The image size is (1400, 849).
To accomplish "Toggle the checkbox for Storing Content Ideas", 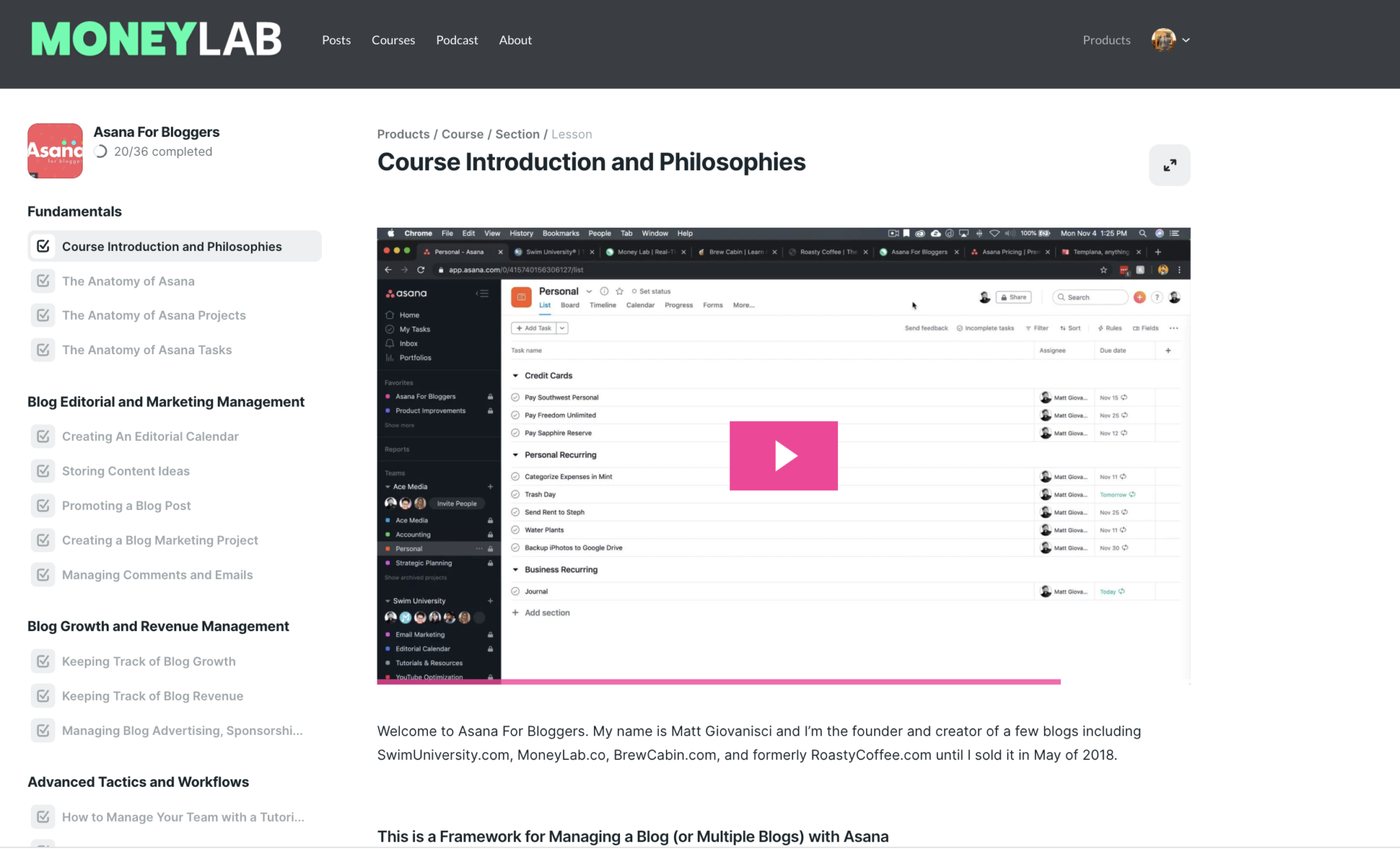I will point(43,471).
